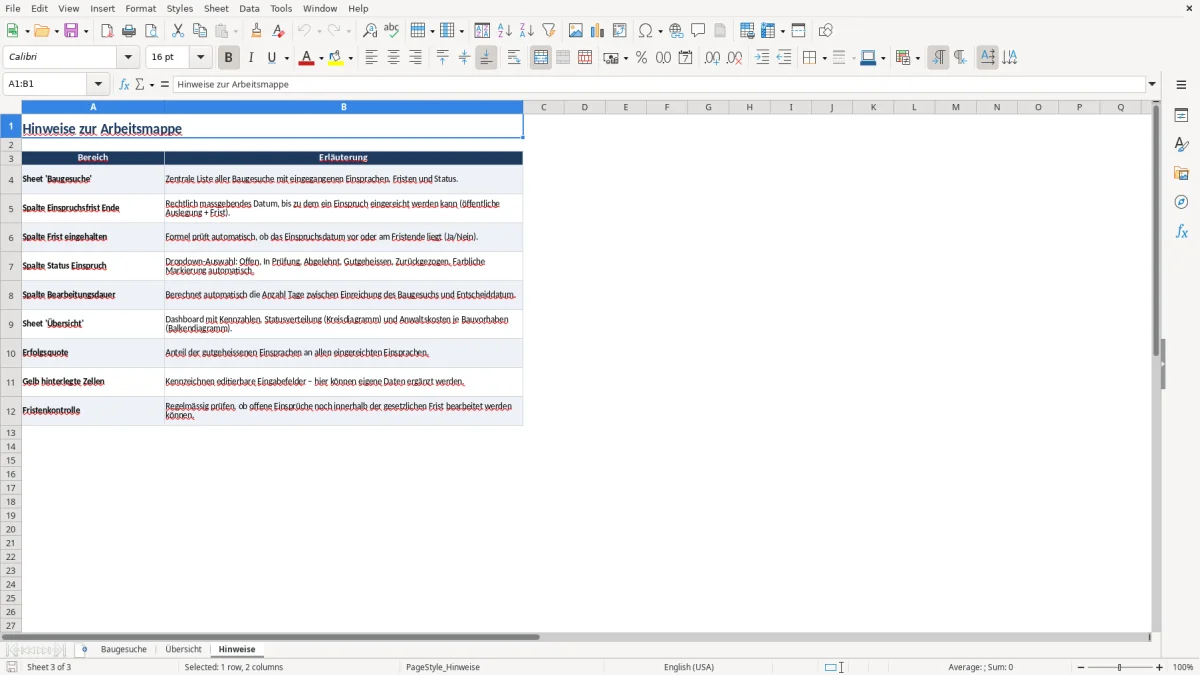Click the formula bar input line
Viewport: 1200px width, 675px height.
(x=658, y=84)
